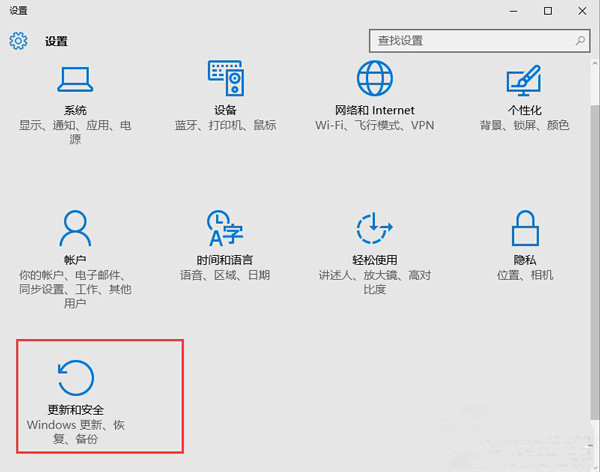Click description 背景、锁屏、颜色

click(524, 125)
